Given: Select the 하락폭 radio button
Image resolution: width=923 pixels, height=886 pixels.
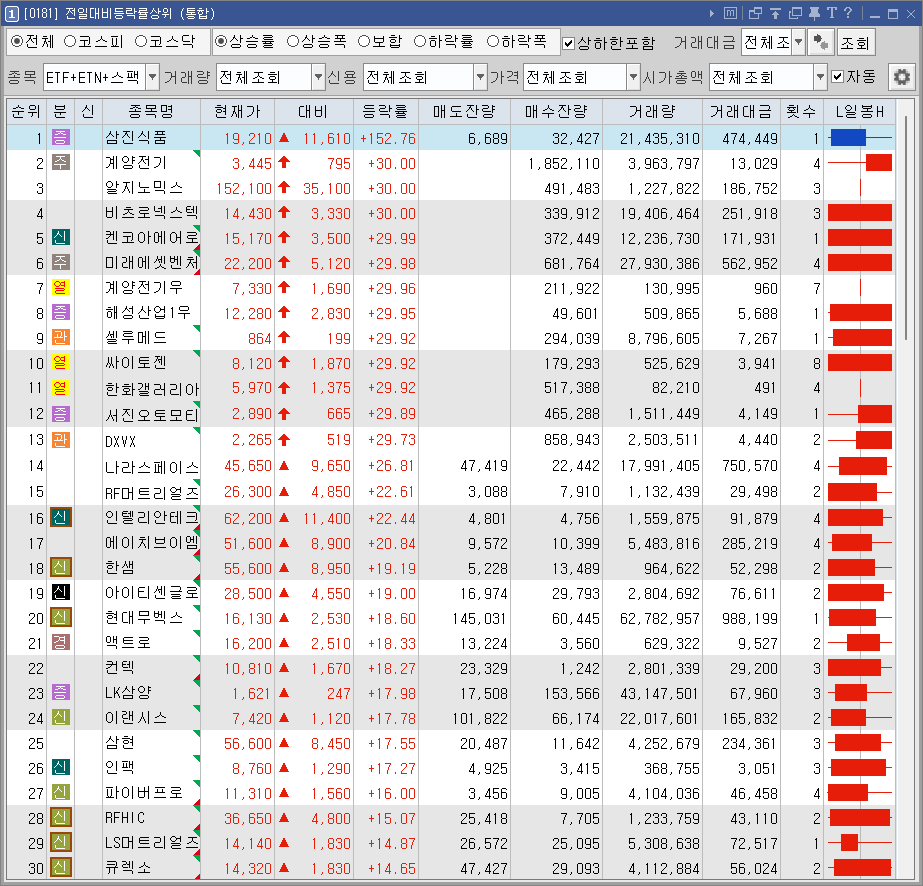Looking at the screenshot, I should coord(493,41).
